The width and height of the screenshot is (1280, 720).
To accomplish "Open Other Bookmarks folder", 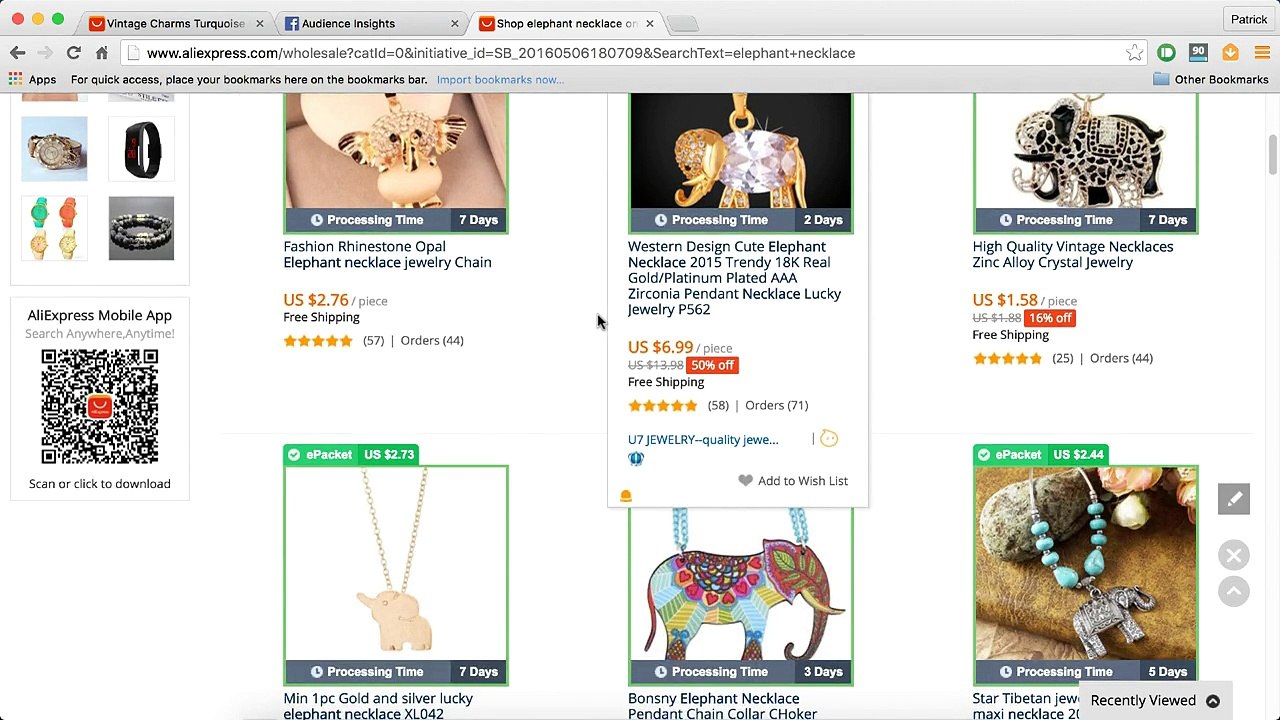I will [1210, 80].
